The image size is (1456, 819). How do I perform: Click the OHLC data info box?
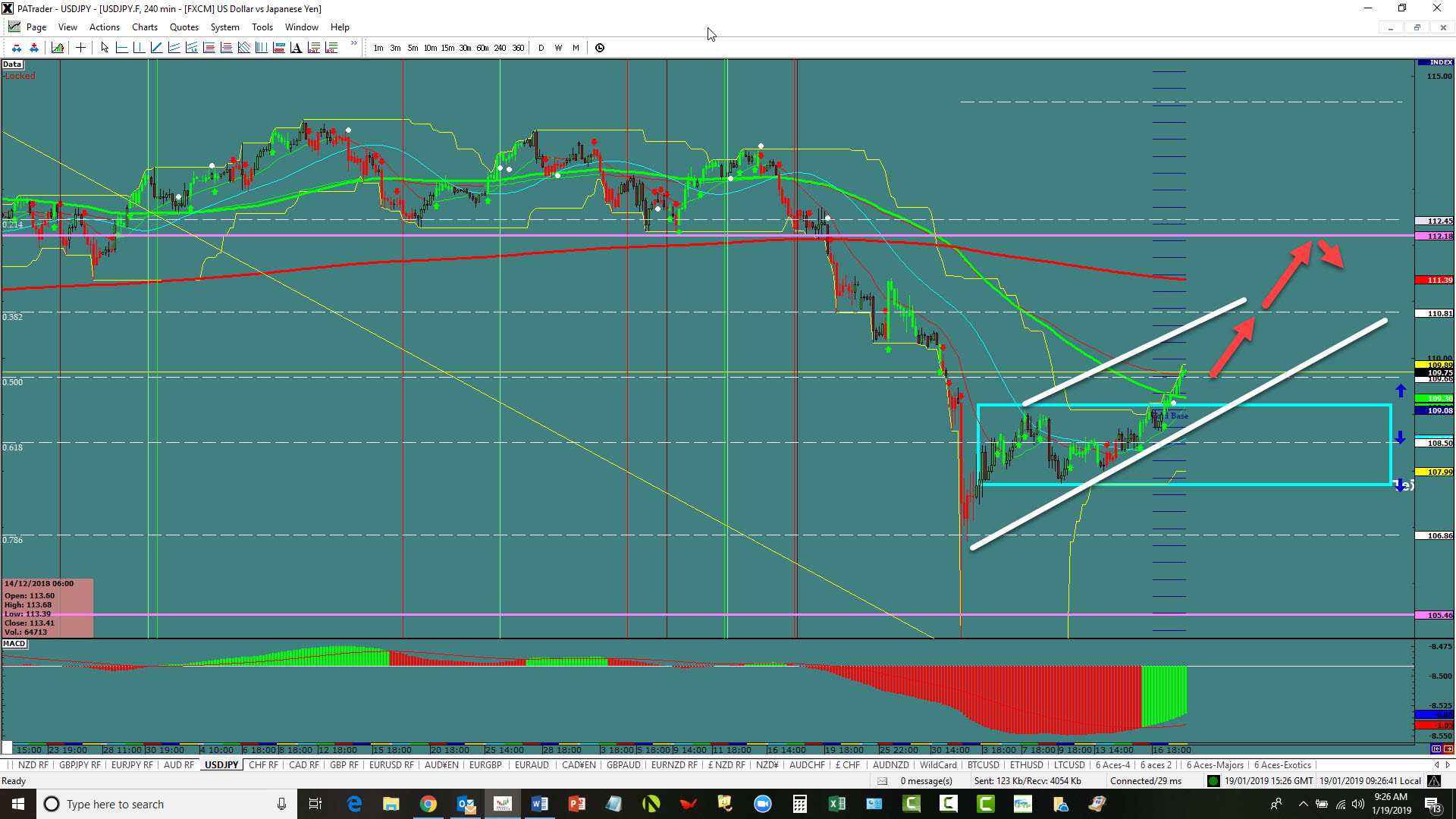coord(48,608)
